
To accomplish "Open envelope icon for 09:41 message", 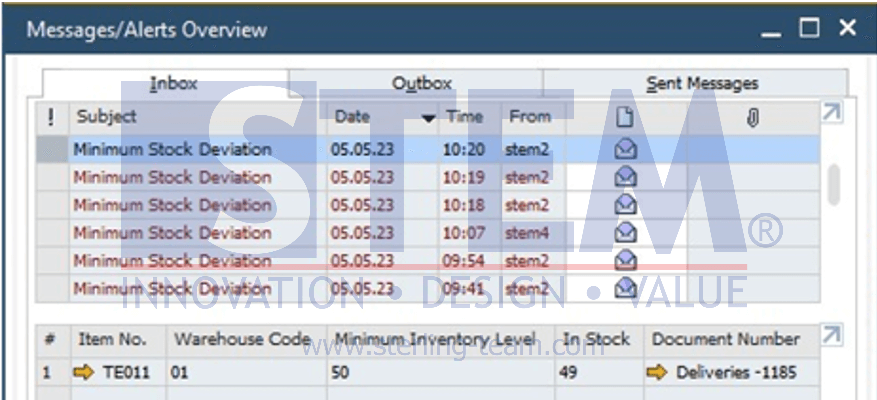I will [x=625, y=288].
